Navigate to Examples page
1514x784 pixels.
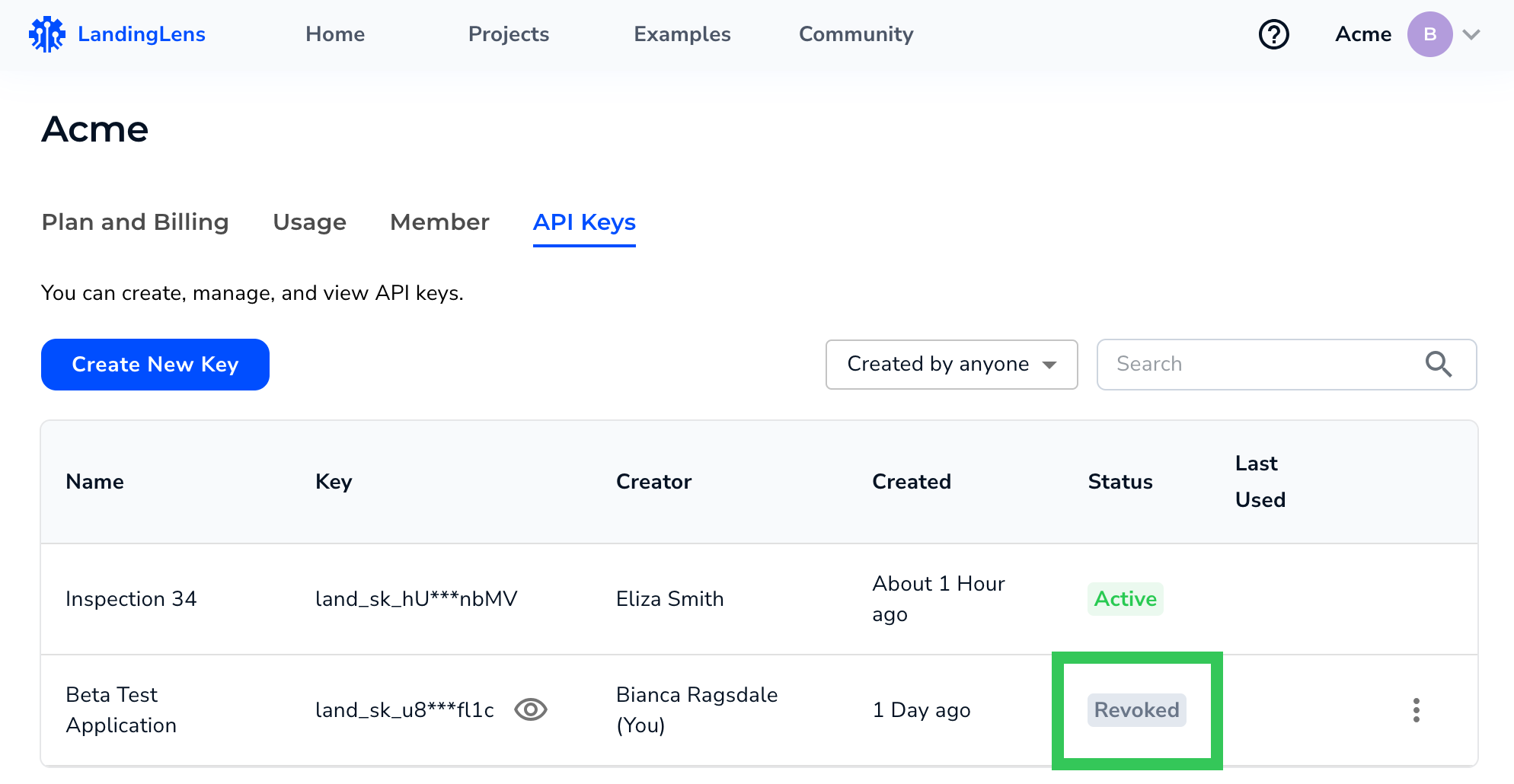682,34
